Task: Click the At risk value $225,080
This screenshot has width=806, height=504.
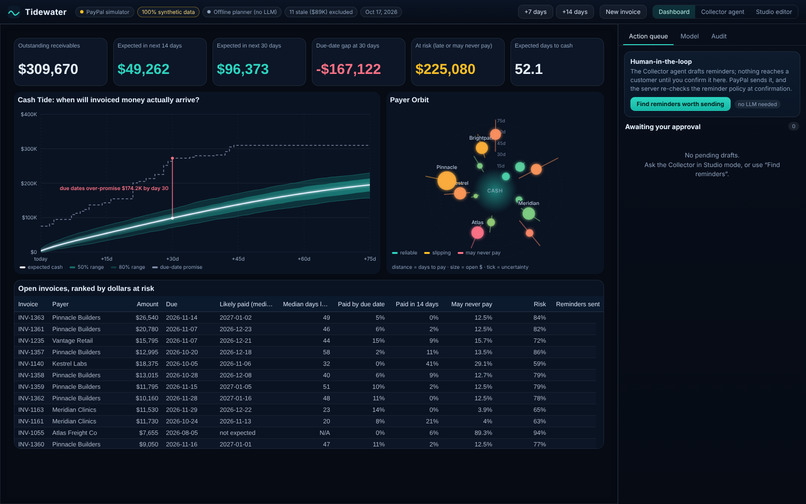Action: point(445,69)
